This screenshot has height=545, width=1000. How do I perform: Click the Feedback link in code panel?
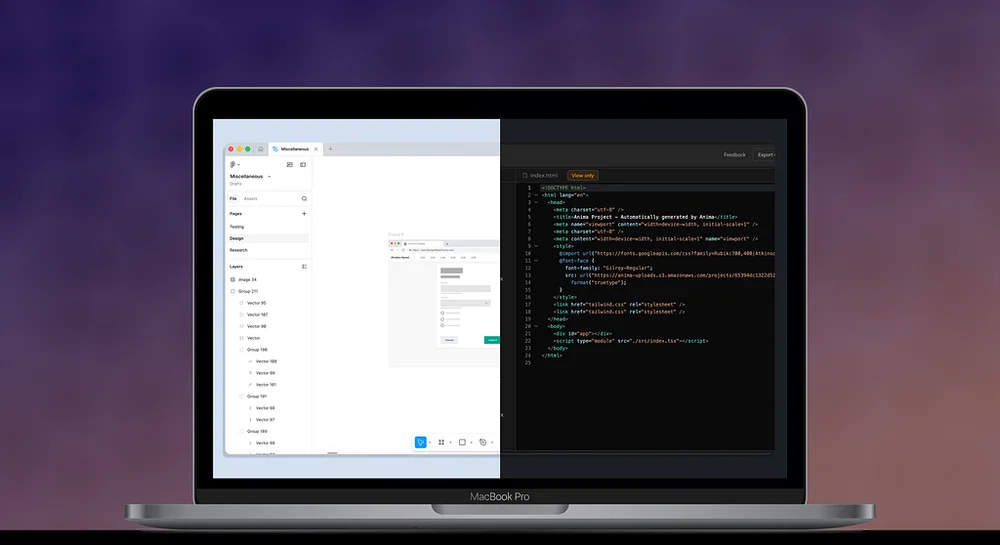point(734,155)
